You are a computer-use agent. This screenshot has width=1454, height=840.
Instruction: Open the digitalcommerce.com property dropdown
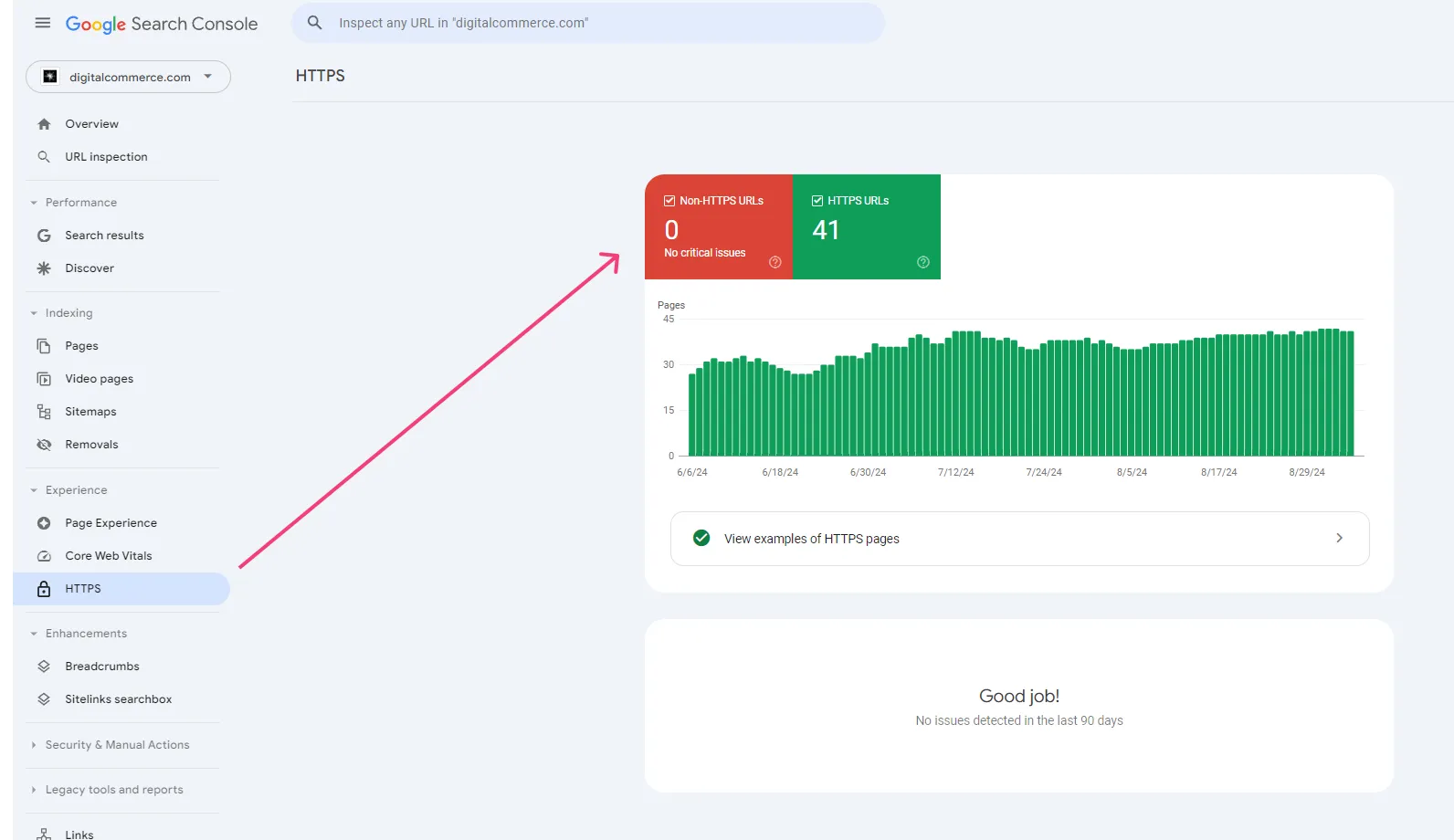[128, 77]
